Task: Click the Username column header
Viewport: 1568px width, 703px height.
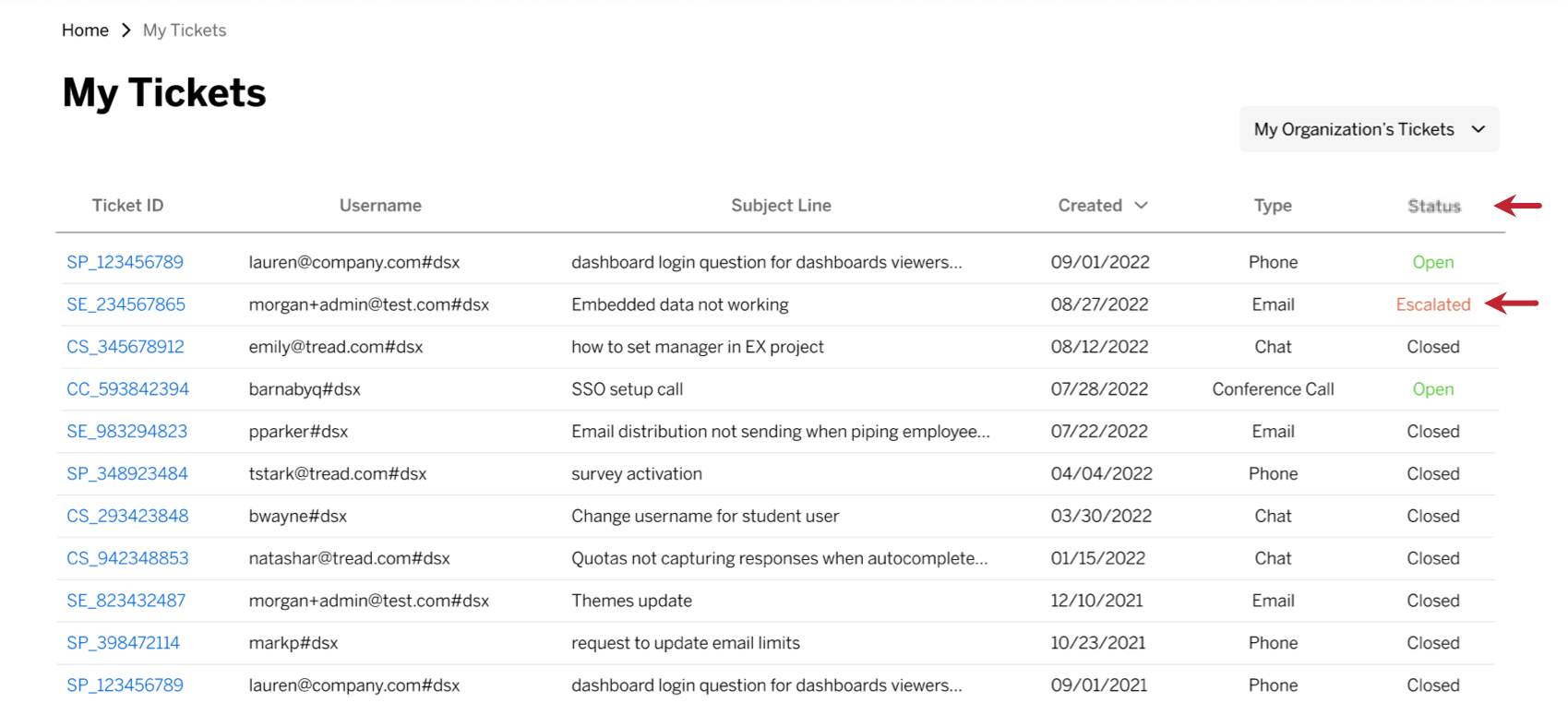Action: pyautogui.click(x=380, y=206)
